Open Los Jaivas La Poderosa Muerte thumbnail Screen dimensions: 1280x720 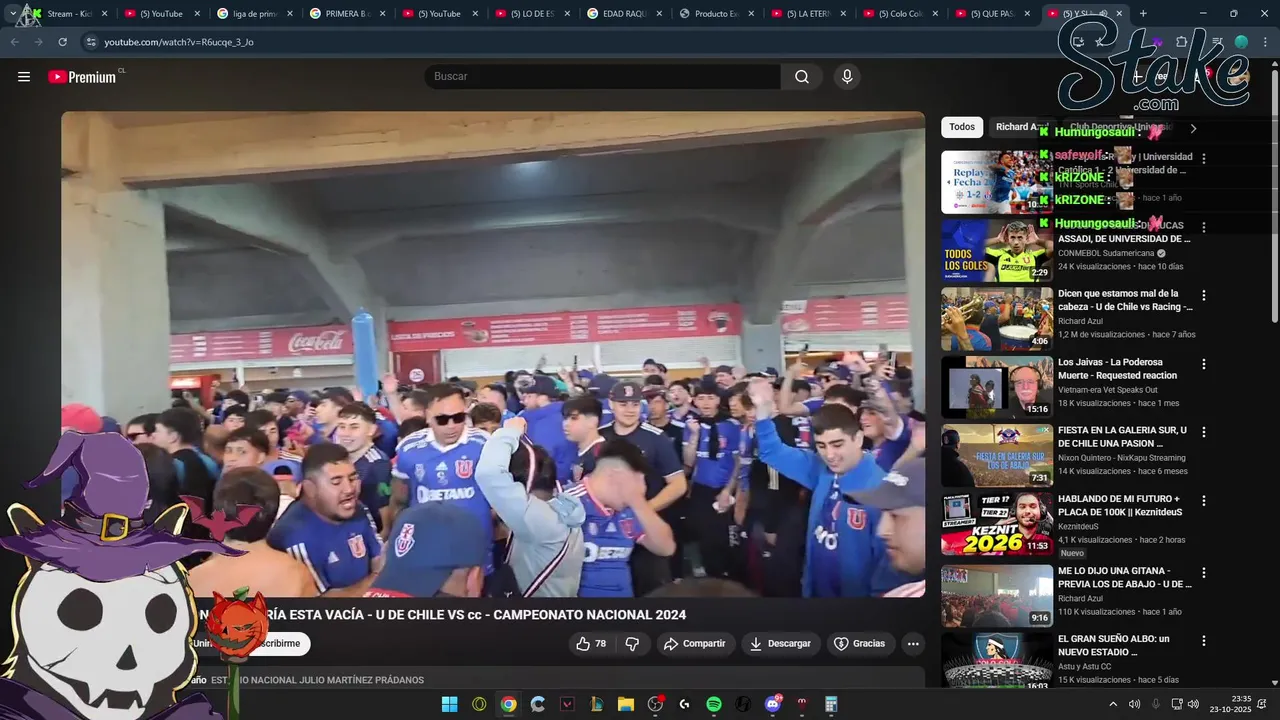point(997,387)
